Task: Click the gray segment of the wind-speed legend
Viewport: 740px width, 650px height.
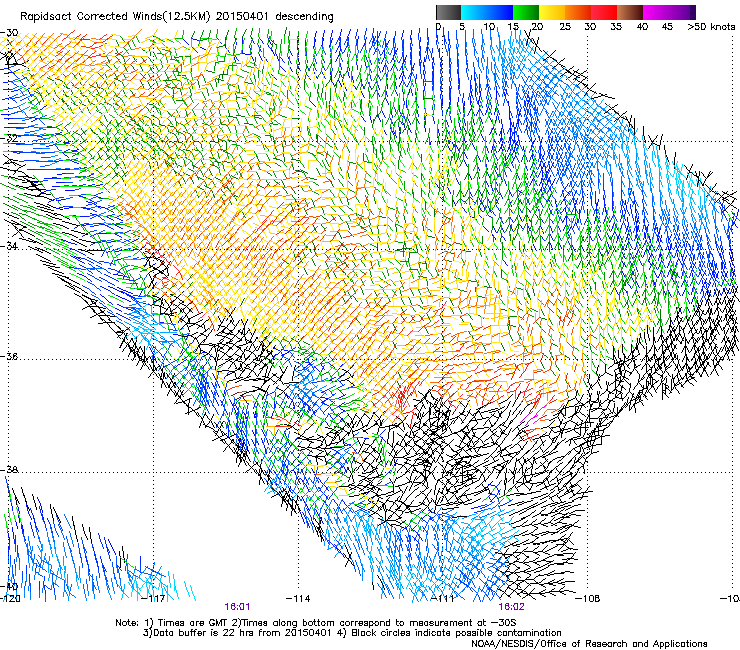Action: 448,12
